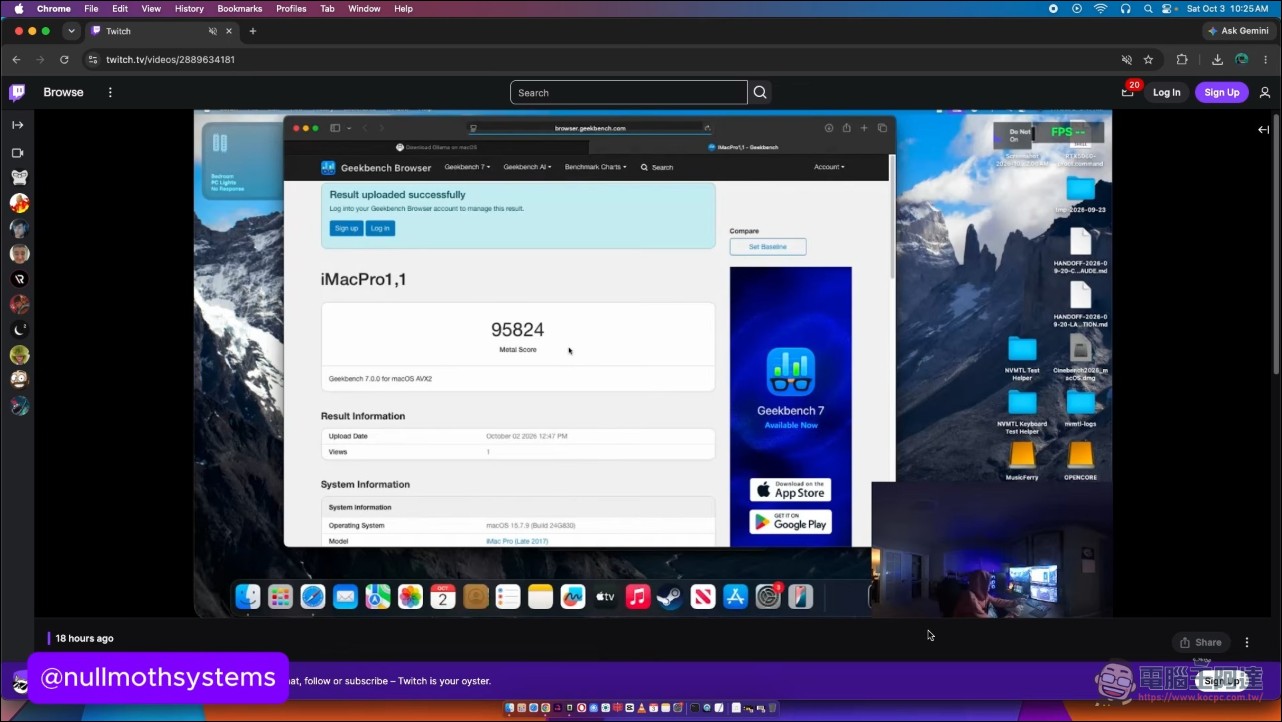The image size is (1282, 722).
Task: Collapse the Twitch chat panel arrow
Action: tap(1263, 129)
